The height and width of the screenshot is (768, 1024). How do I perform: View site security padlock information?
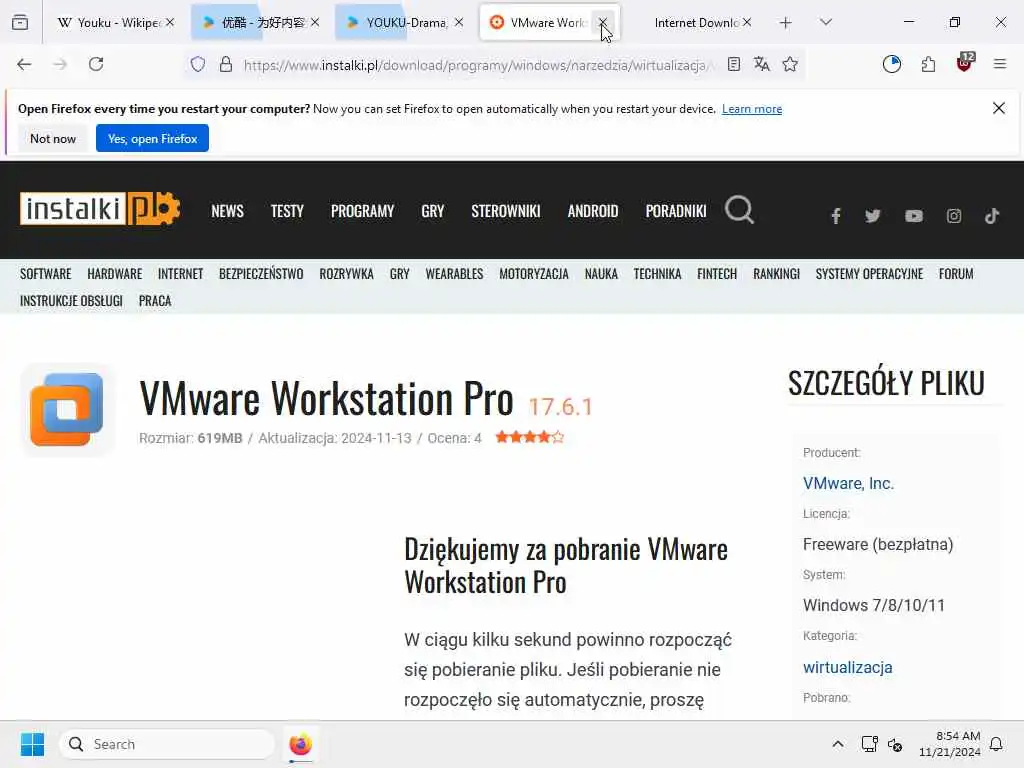[x=226, y=64]
